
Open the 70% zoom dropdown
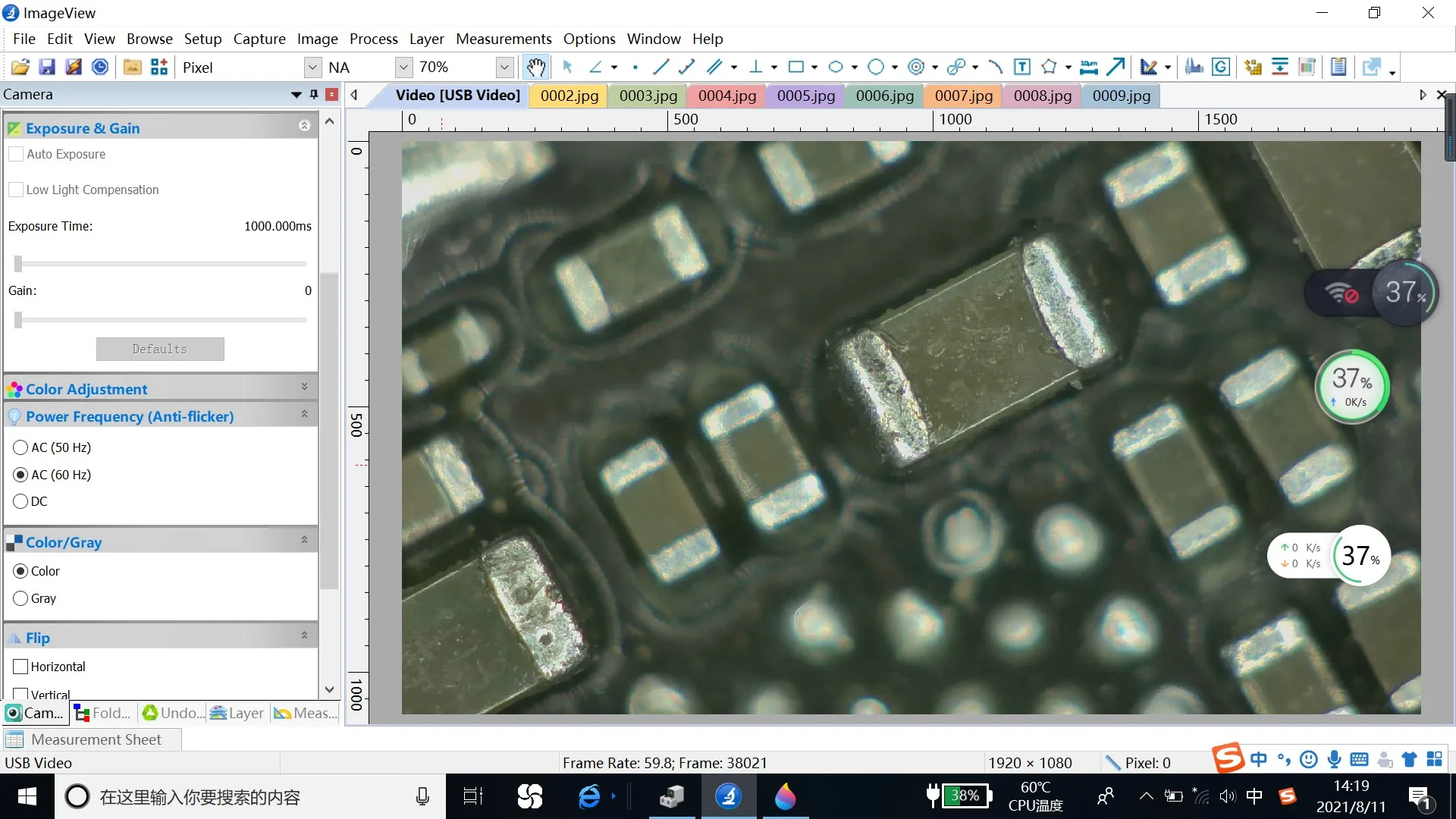pyautogui.click(x=504, y=67)
